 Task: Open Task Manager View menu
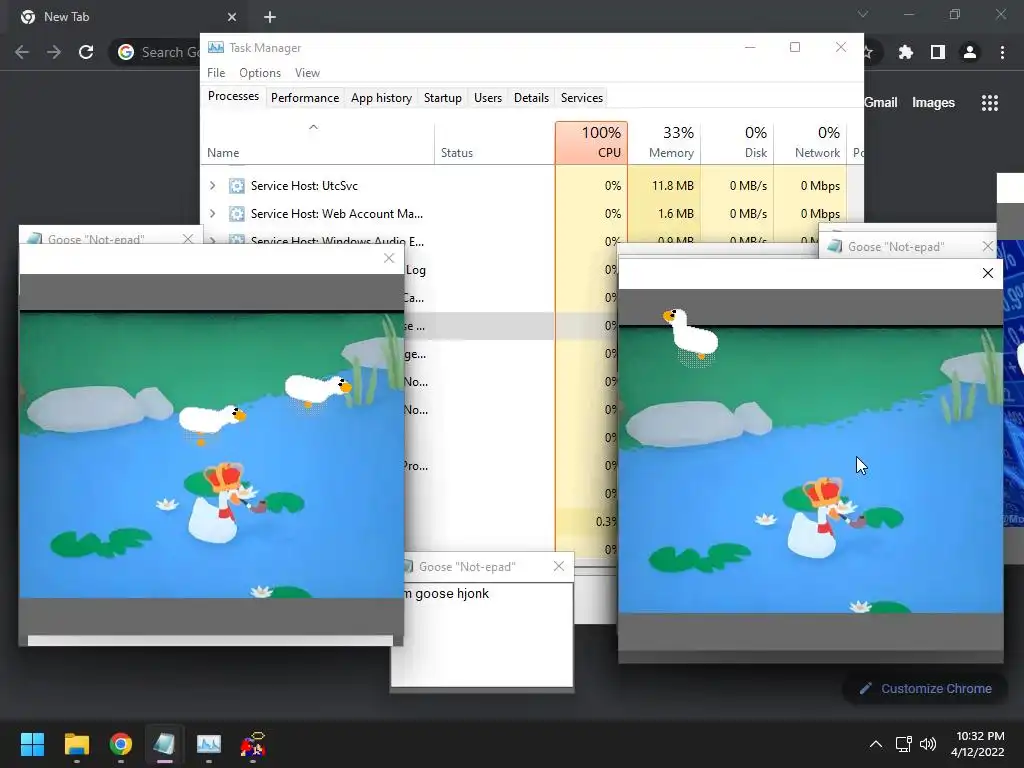click(307, 72)
